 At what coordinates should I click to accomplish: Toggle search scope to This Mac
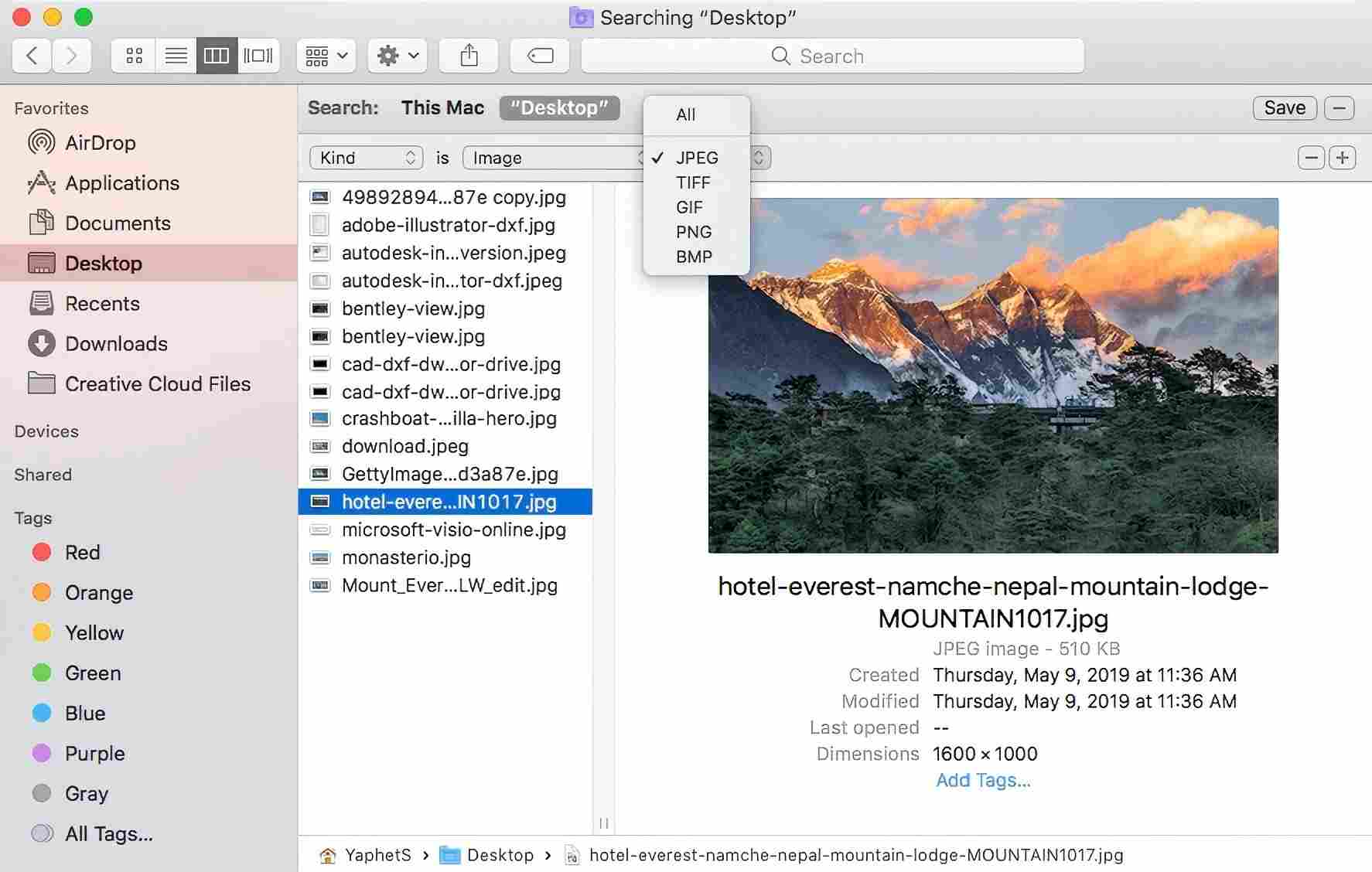point(442,108)
